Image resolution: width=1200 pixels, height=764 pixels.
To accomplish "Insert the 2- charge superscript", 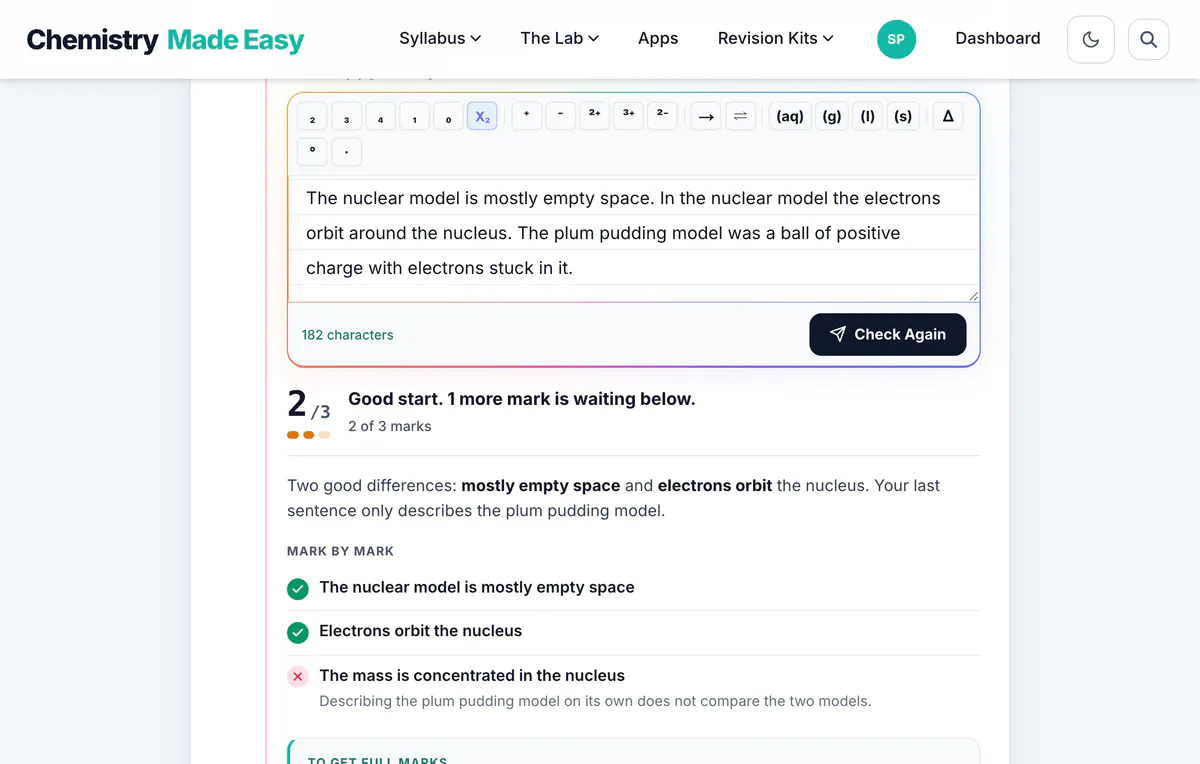I will point(663,116).
